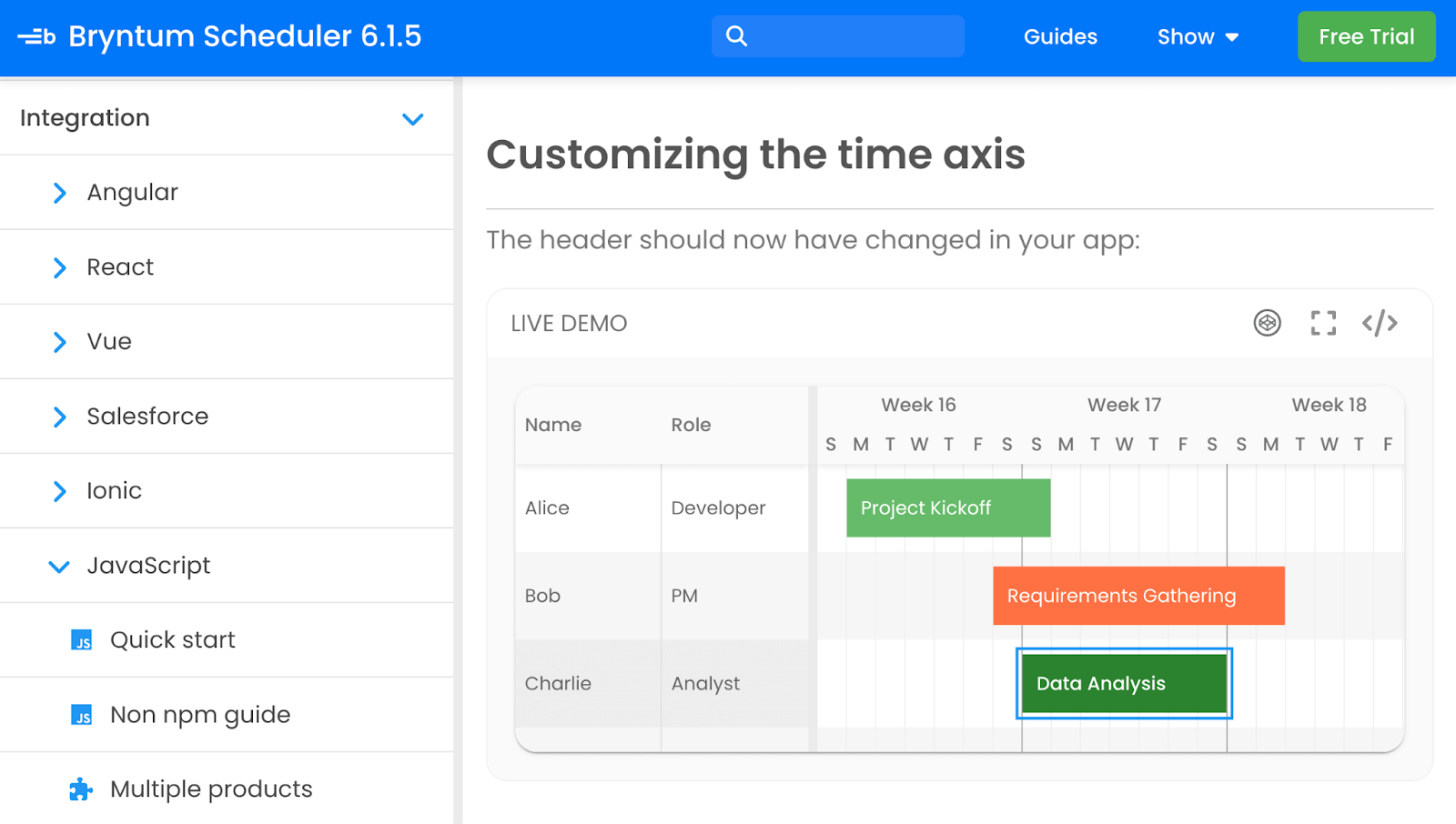The image size is (1456, 824).
Task: Collapse the JavaScript tree chevron
Action: point(59,567)
